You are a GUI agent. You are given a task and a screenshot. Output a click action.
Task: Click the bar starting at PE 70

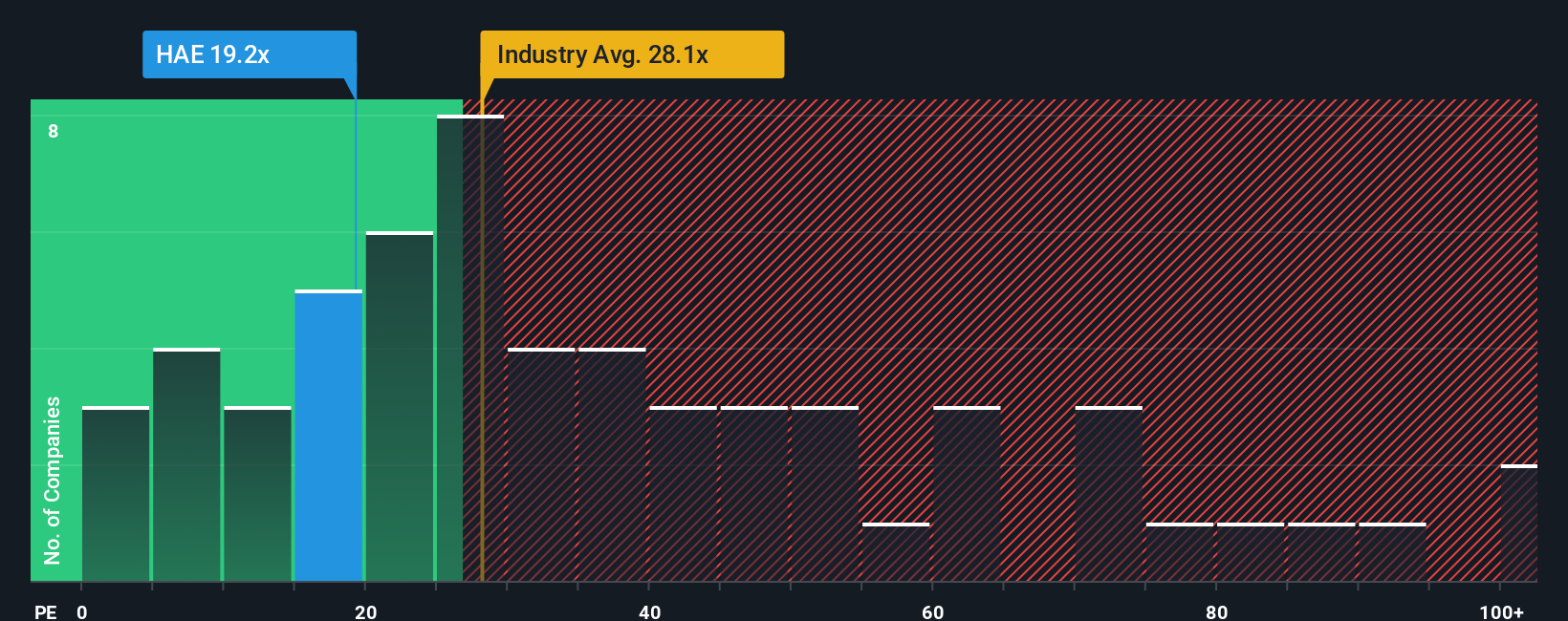pyautogui.click(x=1109, y=494)
